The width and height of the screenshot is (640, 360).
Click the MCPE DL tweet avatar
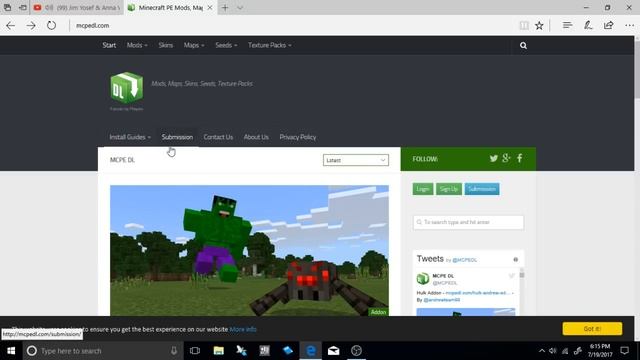click(x=422, y=279)
